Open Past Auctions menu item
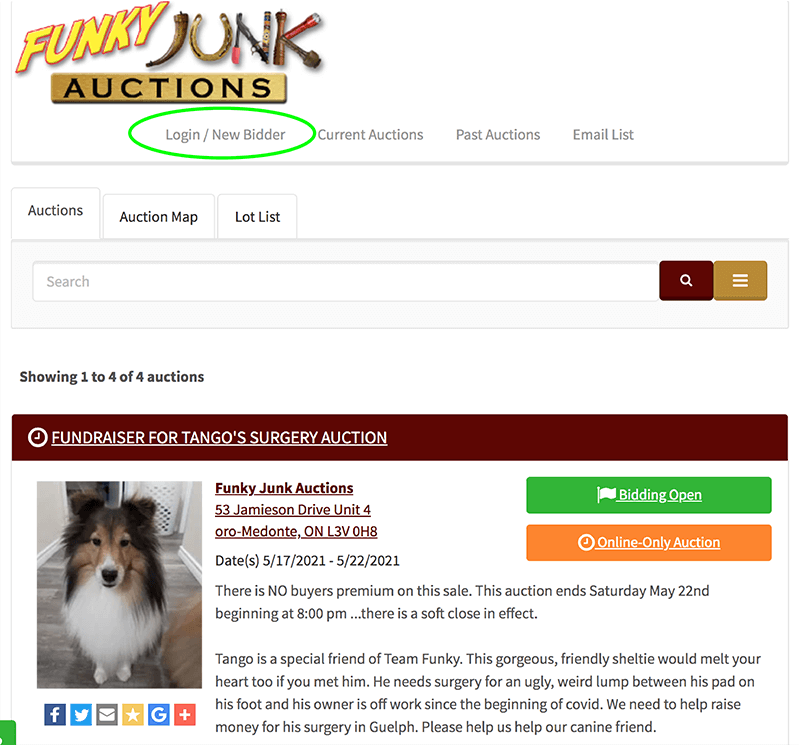The width and height of the screenshot is (800, 745). tap(498, 134)
